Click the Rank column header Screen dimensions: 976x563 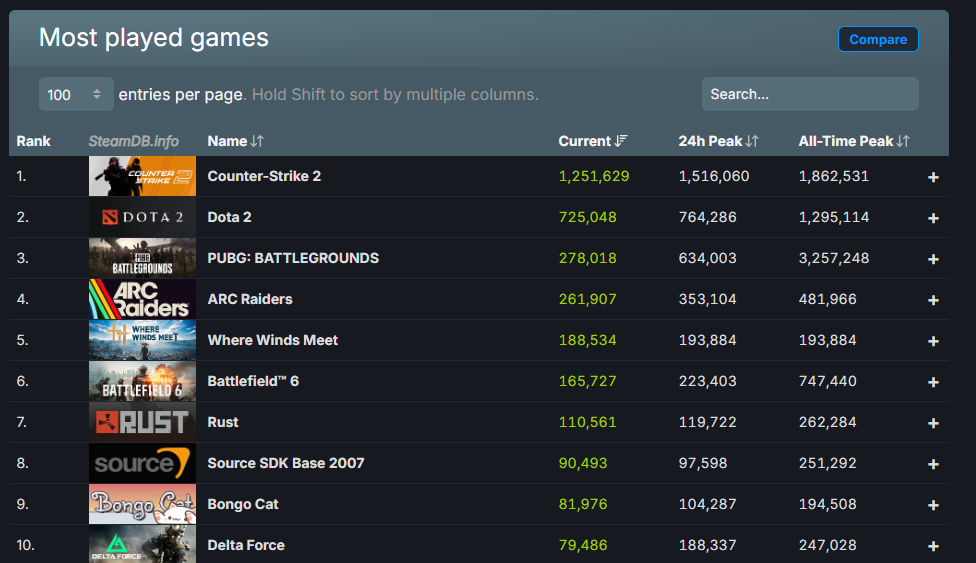pyautogui.click(x=34, y=141)
